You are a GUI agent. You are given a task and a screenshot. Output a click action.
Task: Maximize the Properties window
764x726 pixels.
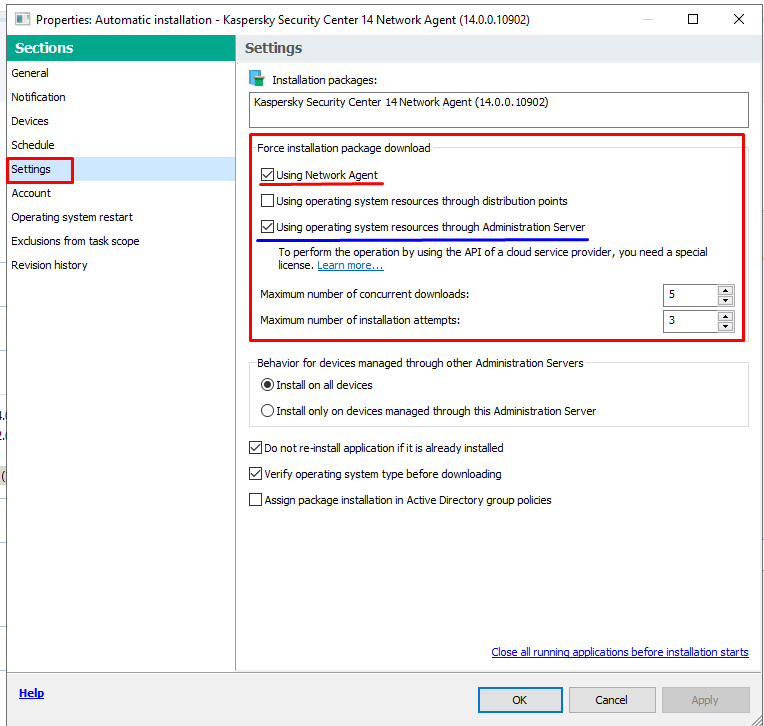[693, 19]
